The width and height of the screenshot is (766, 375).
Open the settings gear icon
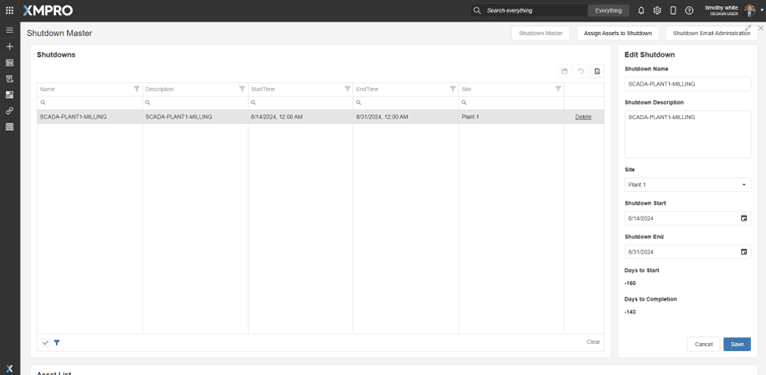[657, 10]
